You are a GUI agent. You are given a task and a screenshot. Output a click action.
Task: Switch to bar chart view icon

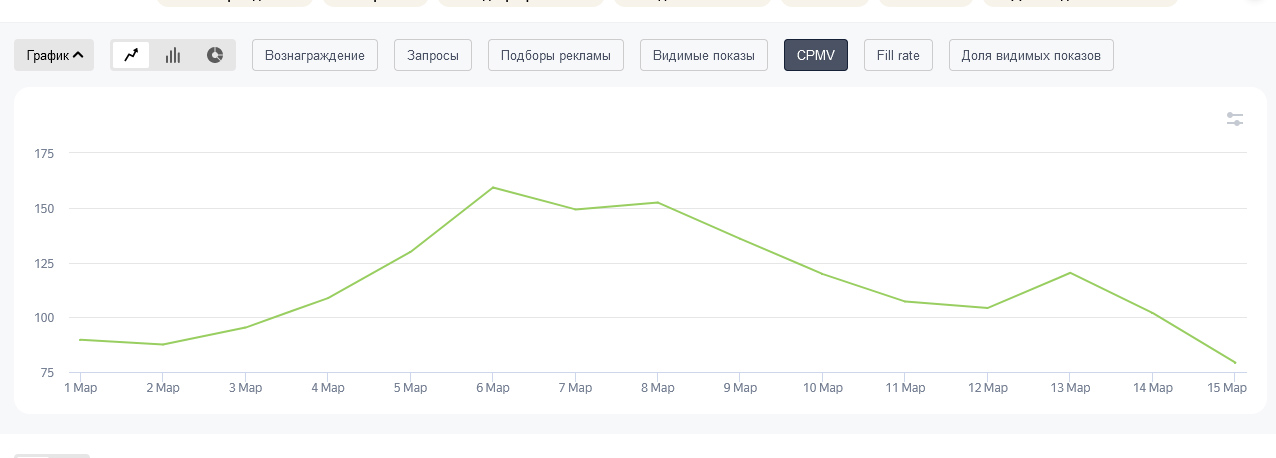point(173,55)
